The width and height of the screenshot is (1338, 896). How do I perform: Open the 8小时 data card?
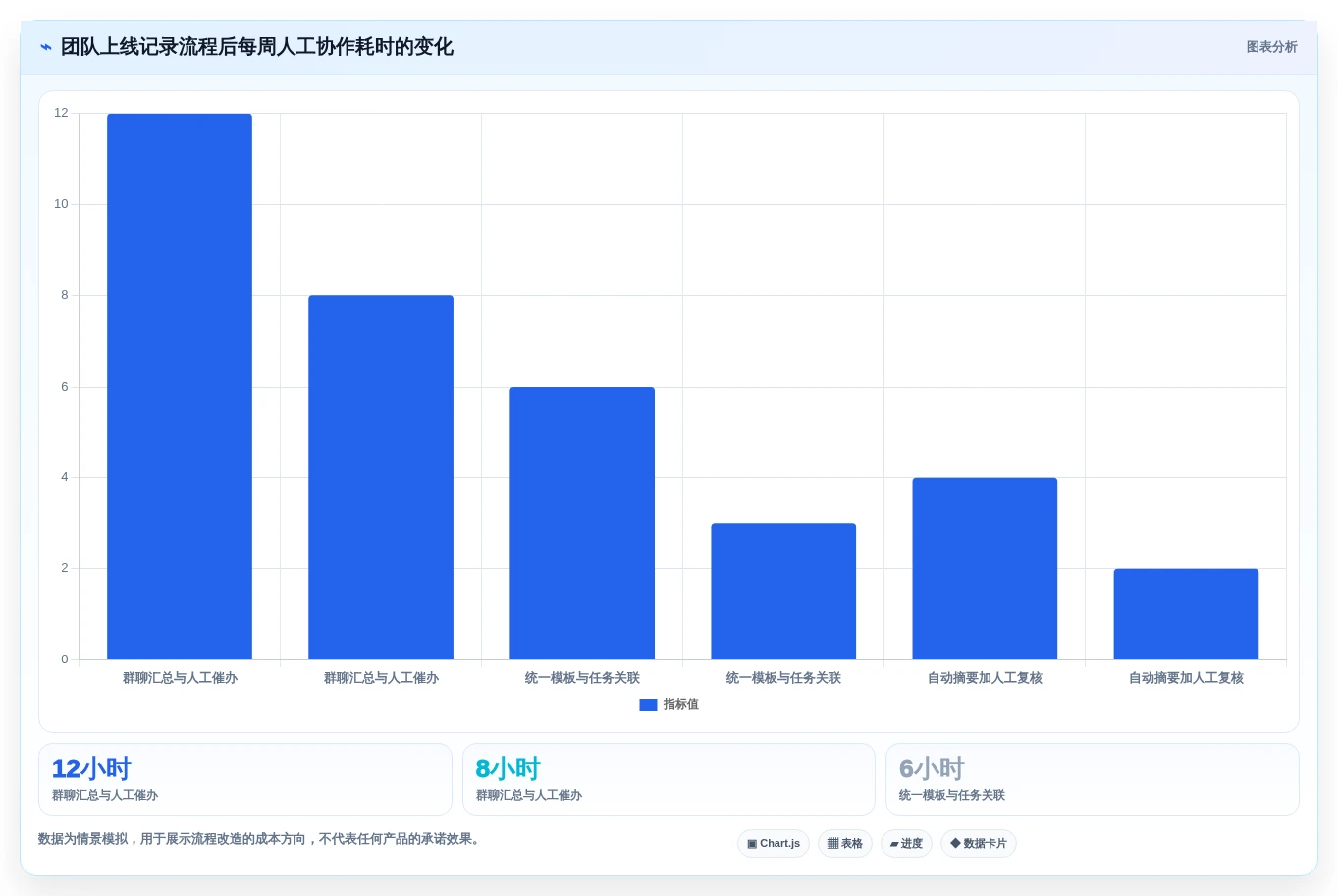click(669, 779)
